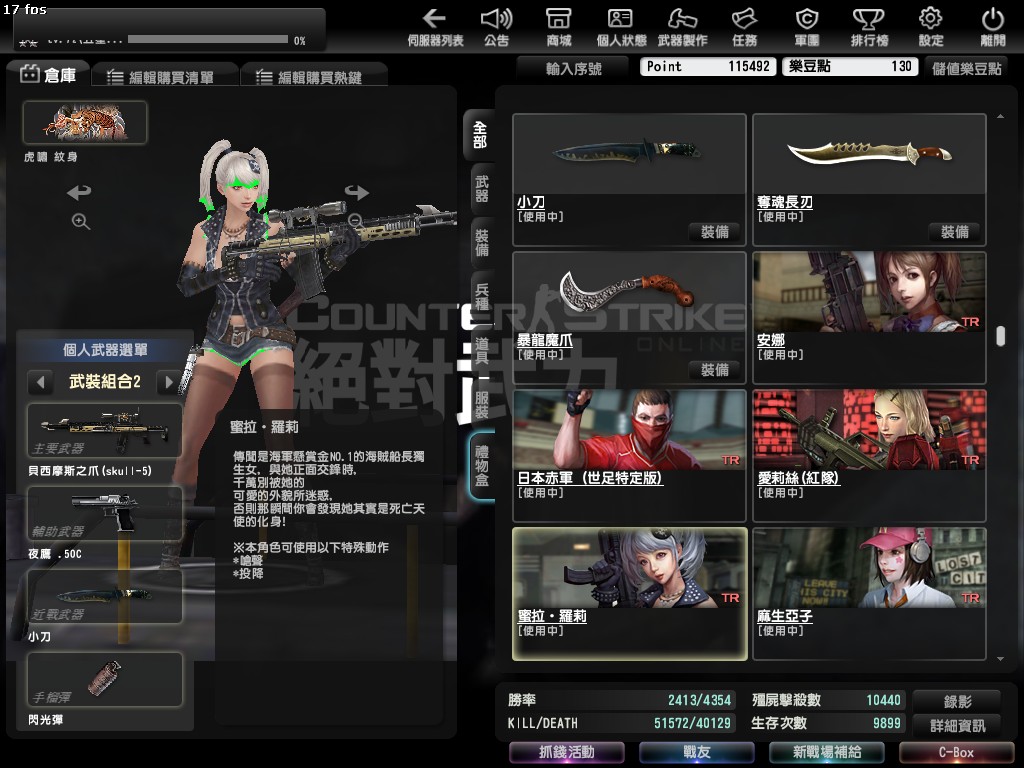Click the enter serial number (輸入序號) button
This screenshot has width=1024, height=768.
[573, 68]
